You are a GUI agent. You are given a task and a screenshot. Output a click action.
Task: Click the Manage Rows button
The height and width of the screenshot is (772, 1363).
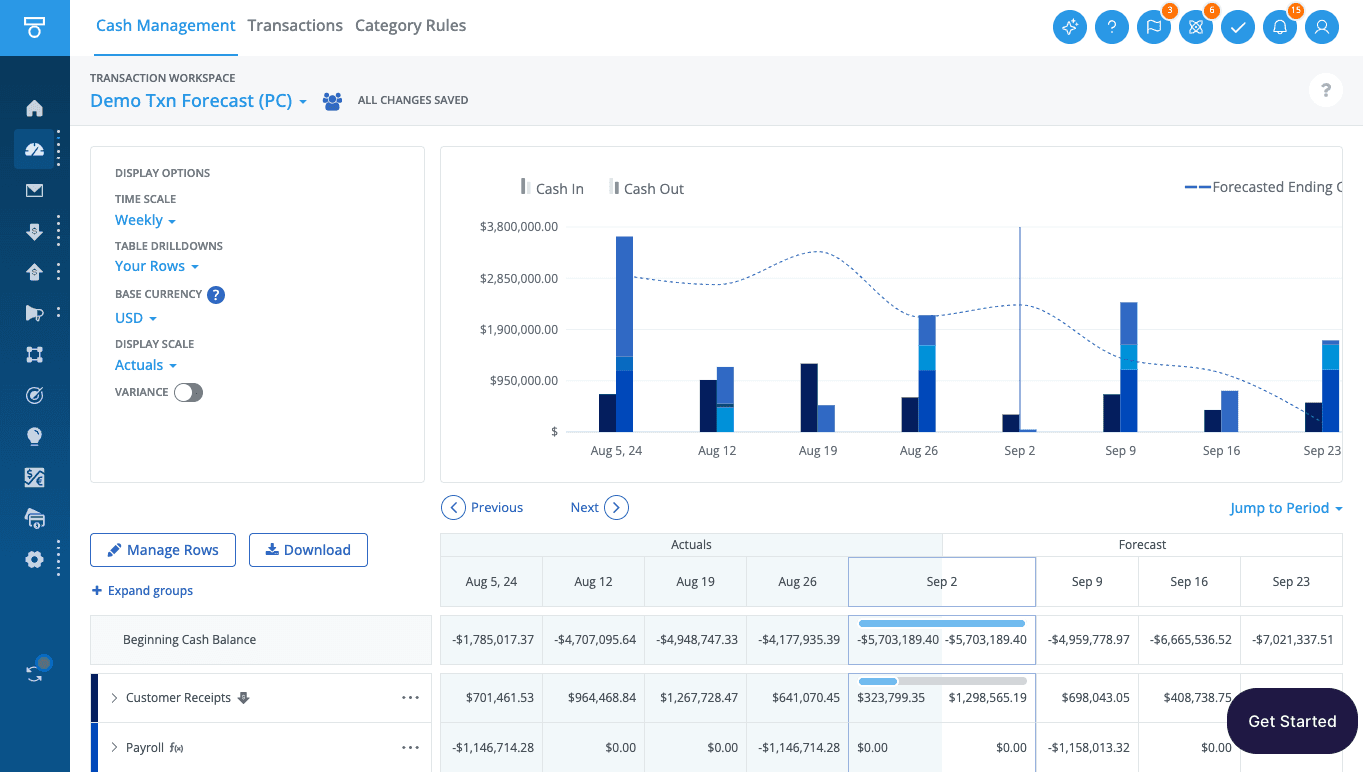coord(162,550)
